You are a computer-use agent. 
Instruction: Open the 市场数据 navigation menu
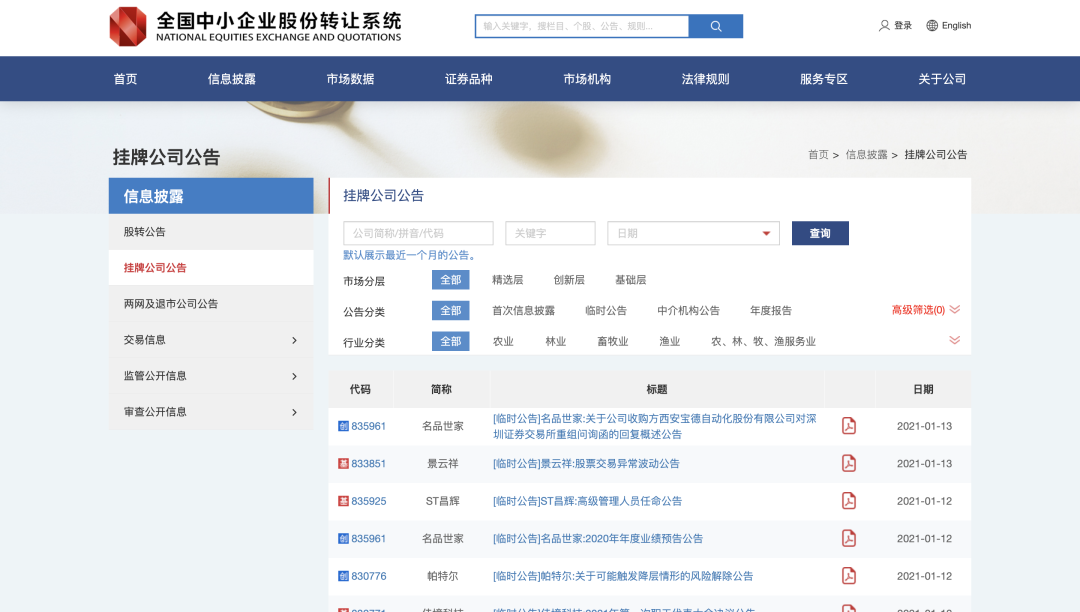352,78
